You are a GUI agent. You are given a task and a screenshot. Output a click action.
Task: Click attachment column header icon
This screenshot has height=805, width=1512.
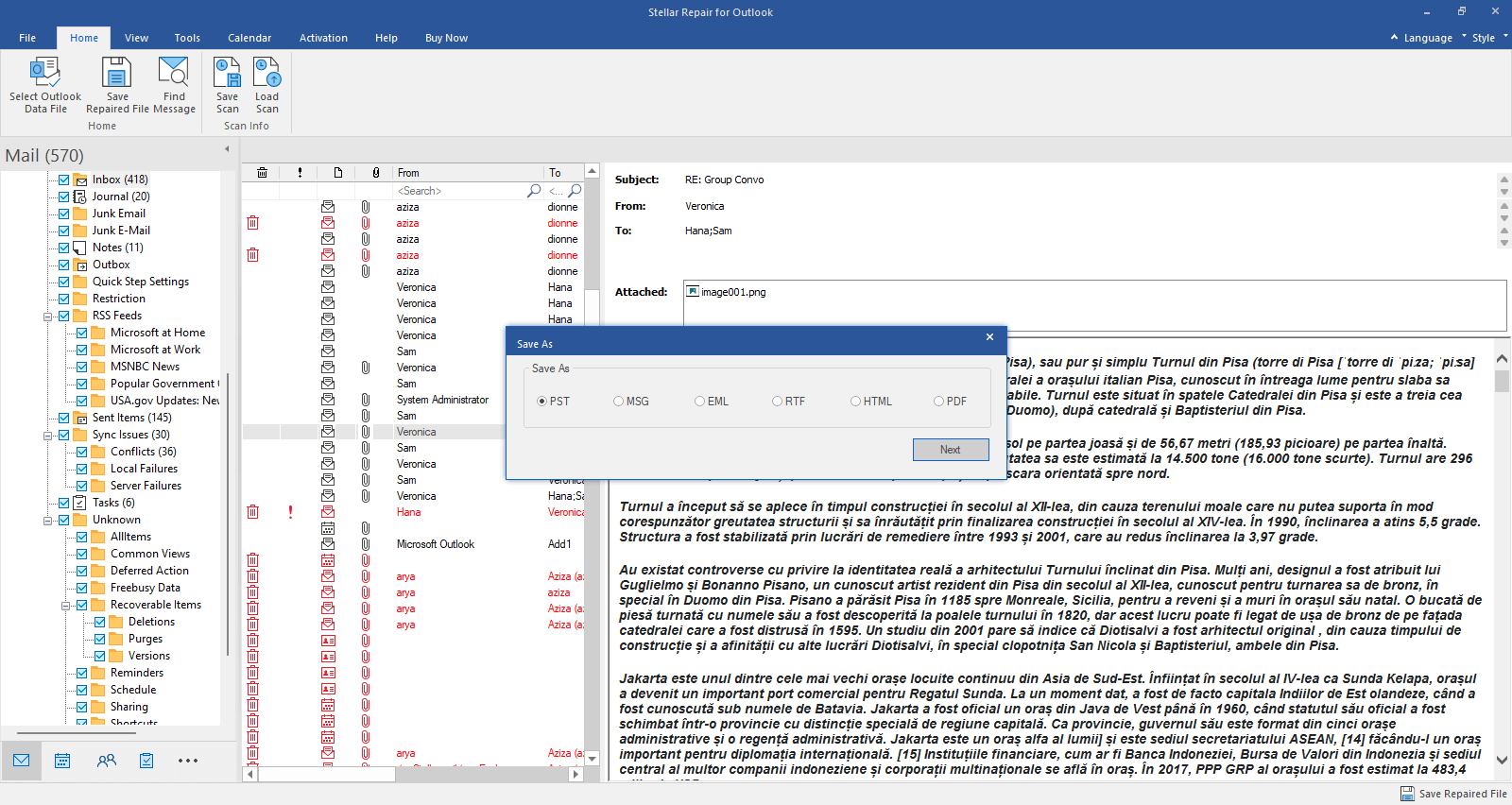(376, 173)
